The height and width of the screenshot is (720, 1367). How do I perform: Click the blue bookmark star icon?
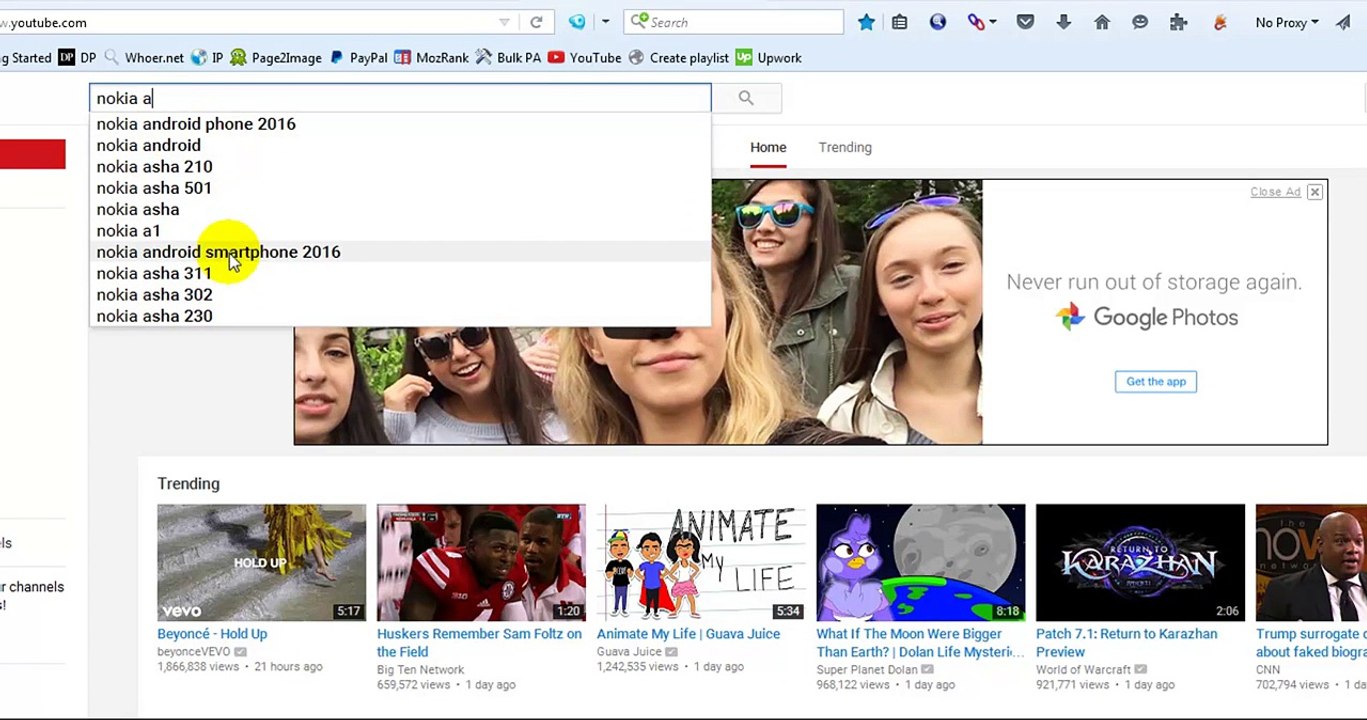(866, 22)
